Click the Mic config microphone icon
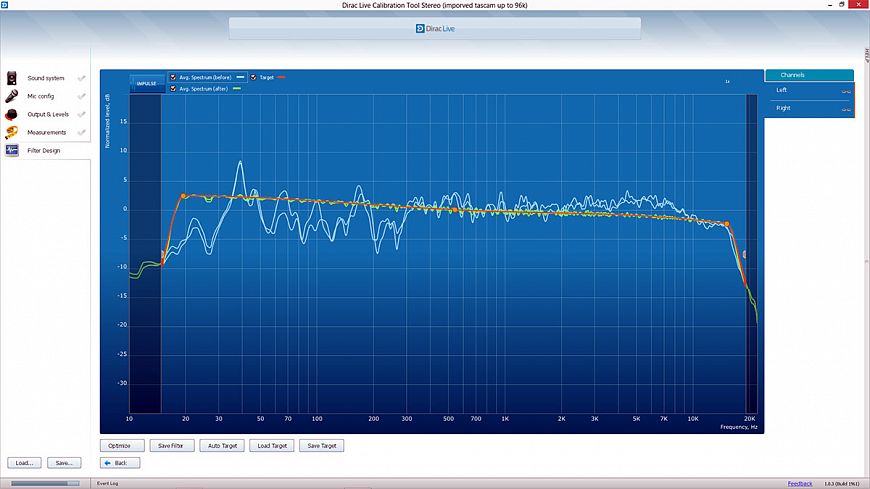Screen dimensions: 870x489 point(12,97)
